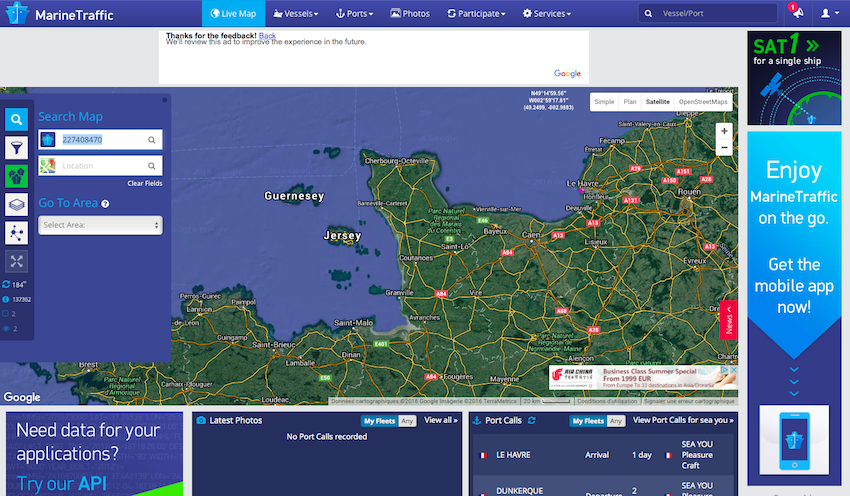Toggle the 'Any' option in Port Calls
This screenshot has height=496, width=850.
616,421
